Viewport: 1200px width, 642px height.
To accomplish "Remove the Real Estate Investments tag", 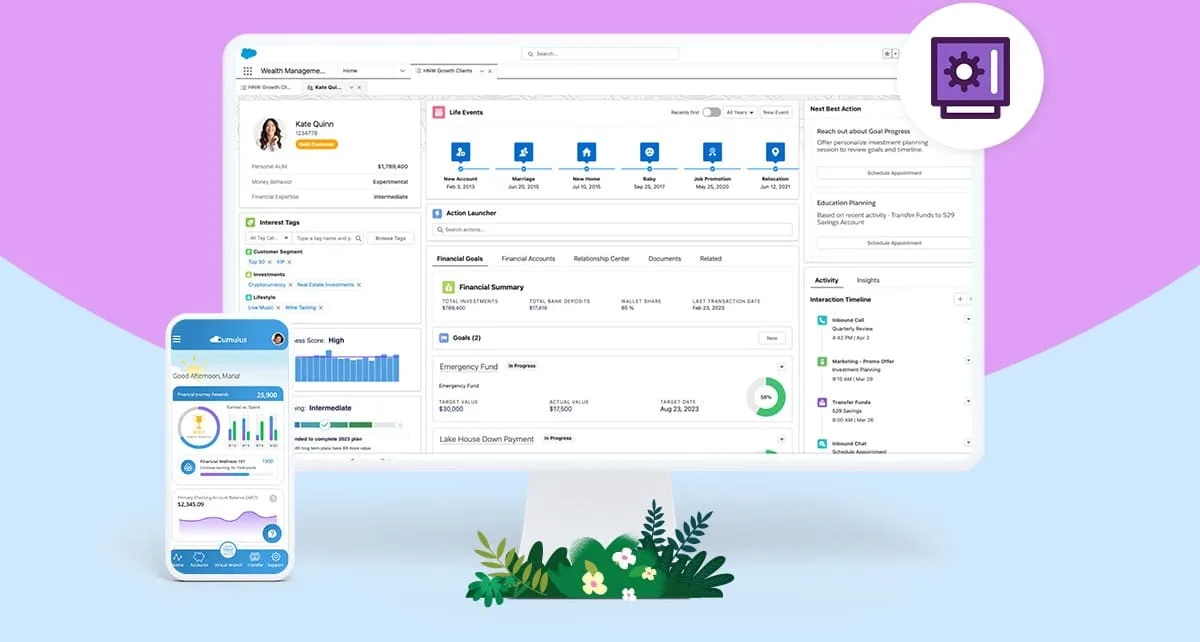I will [359, 285].
